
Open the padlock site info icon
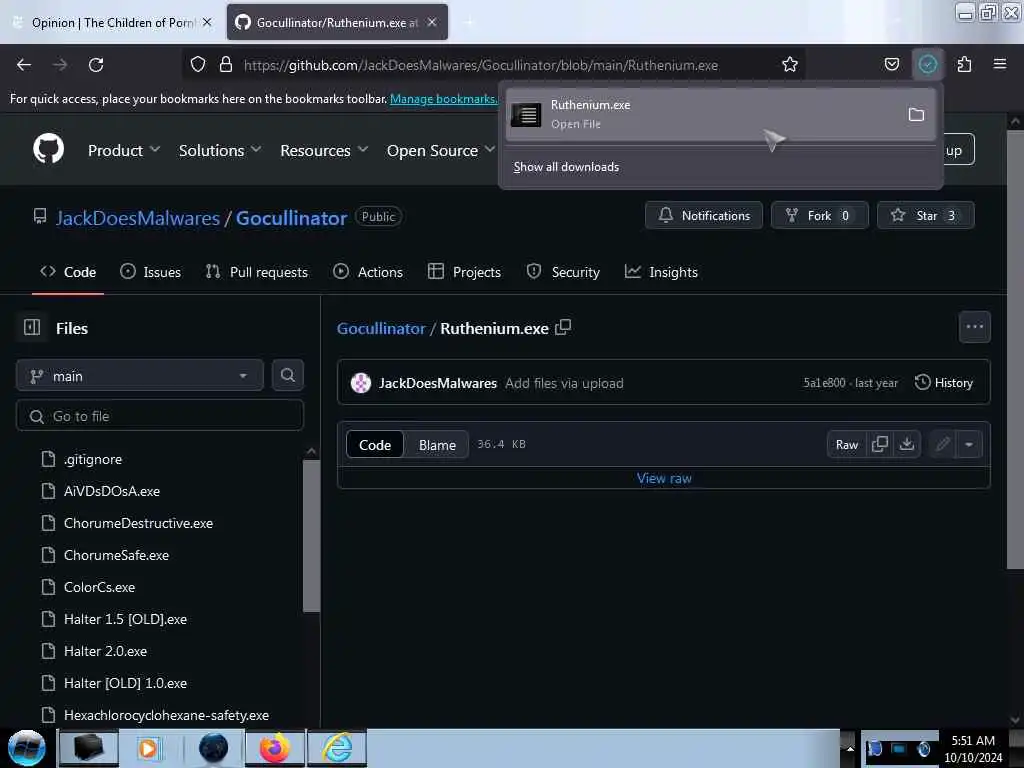click(226, 65)
